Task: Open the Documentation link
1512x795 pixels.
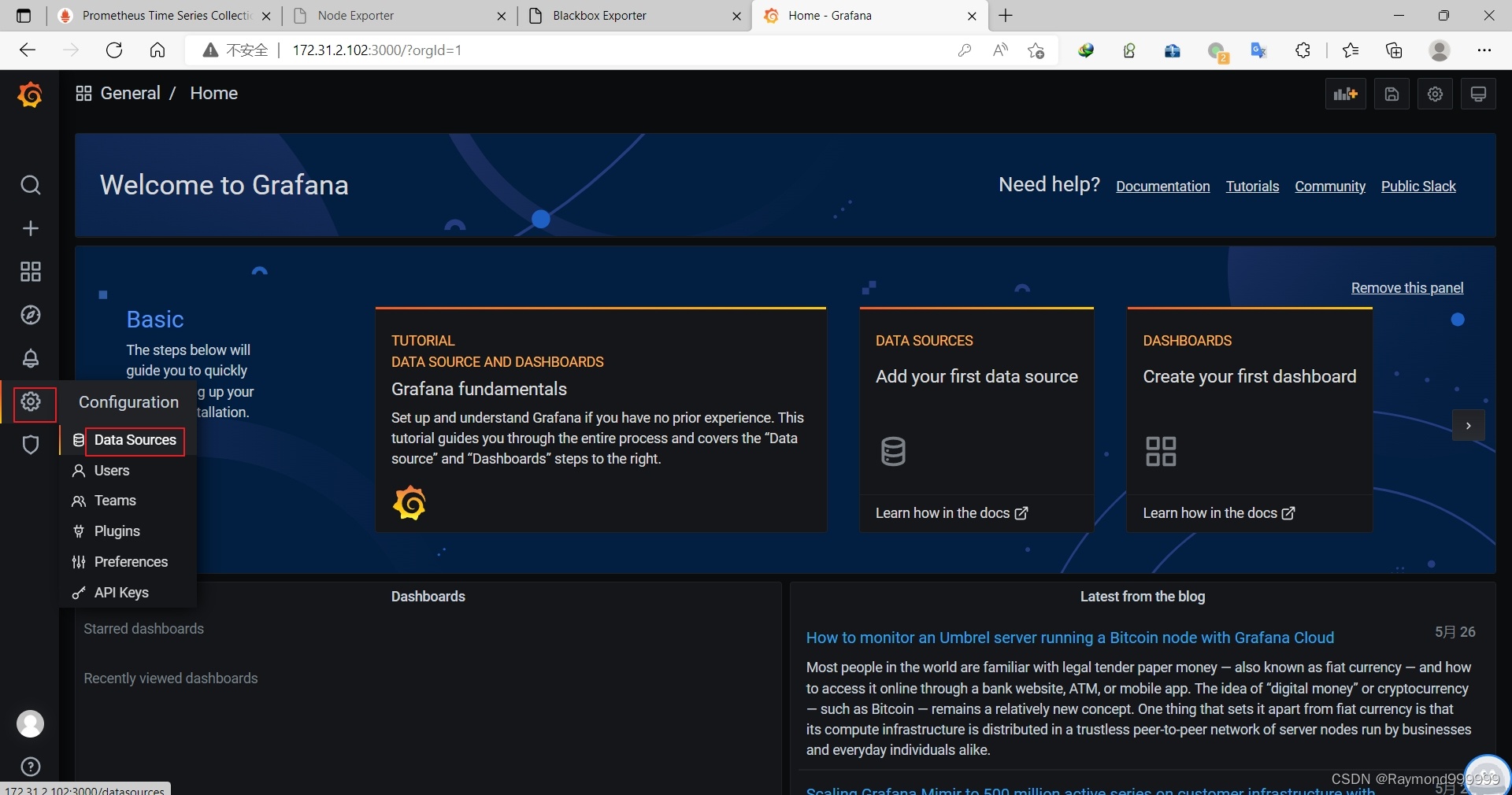Action: pos(1162,187)
